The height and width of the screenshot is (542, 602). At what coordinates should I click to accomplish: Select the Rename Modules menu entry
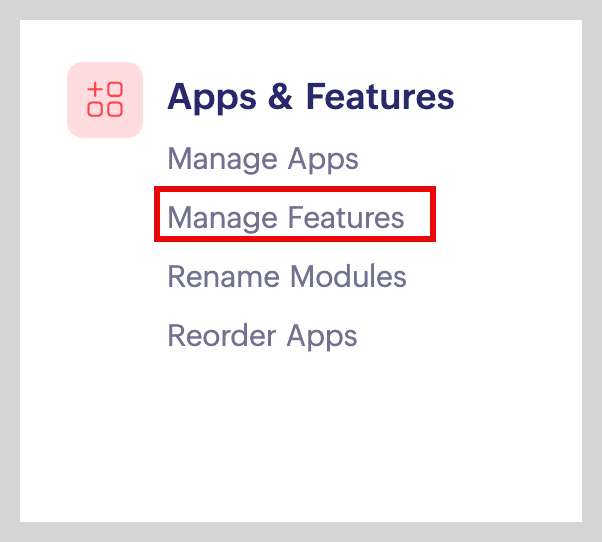point(287,276)
